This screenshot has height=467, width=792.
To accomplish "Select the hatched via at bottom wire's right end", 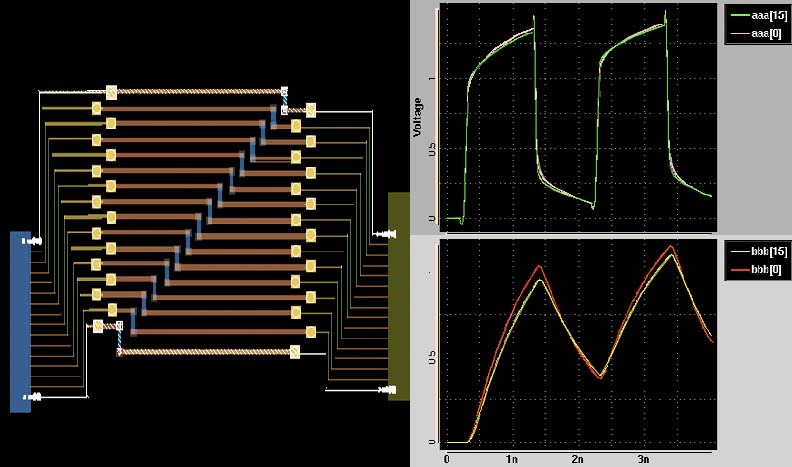I will coord(295,352).
